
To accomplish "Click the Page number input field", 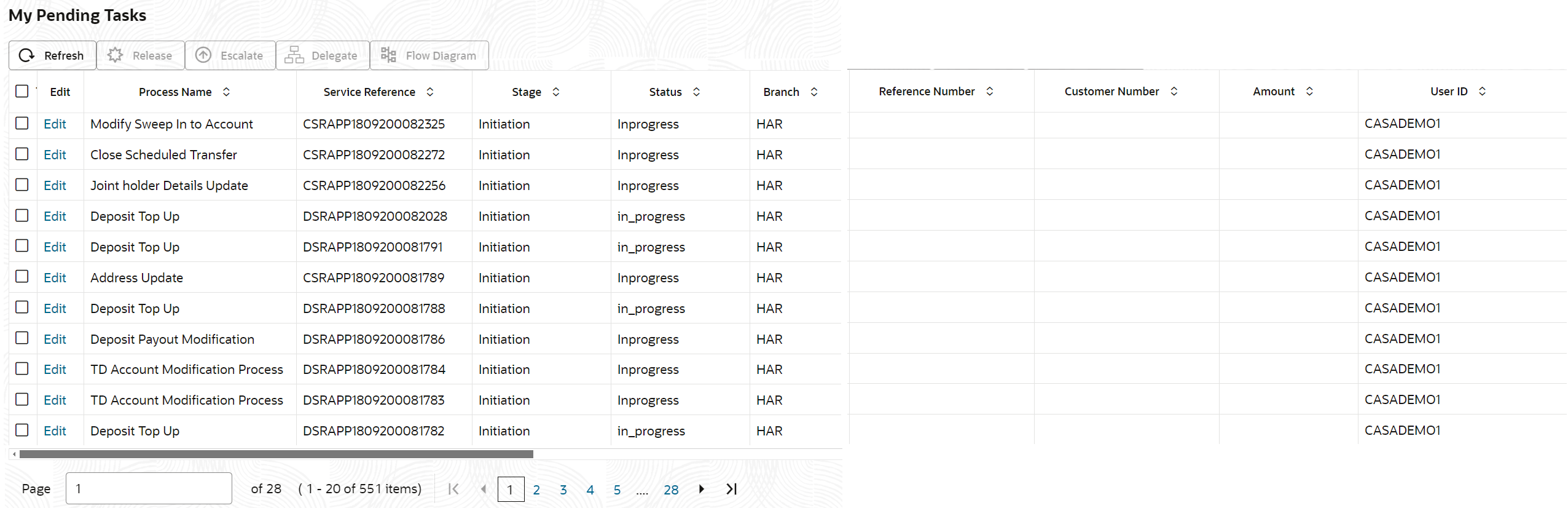I will pyautogui.click(x=149, y=488).
